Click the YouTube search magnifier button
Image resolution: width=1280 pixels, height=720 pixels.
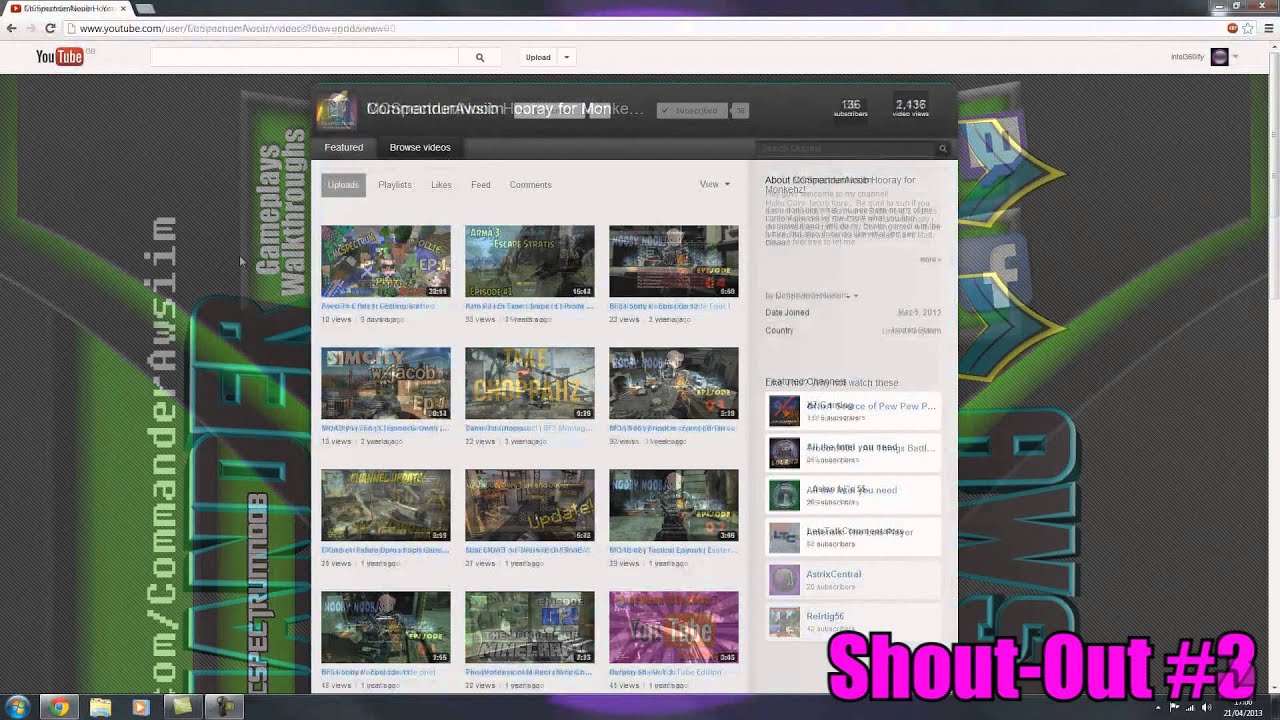[x=480, y=57]
